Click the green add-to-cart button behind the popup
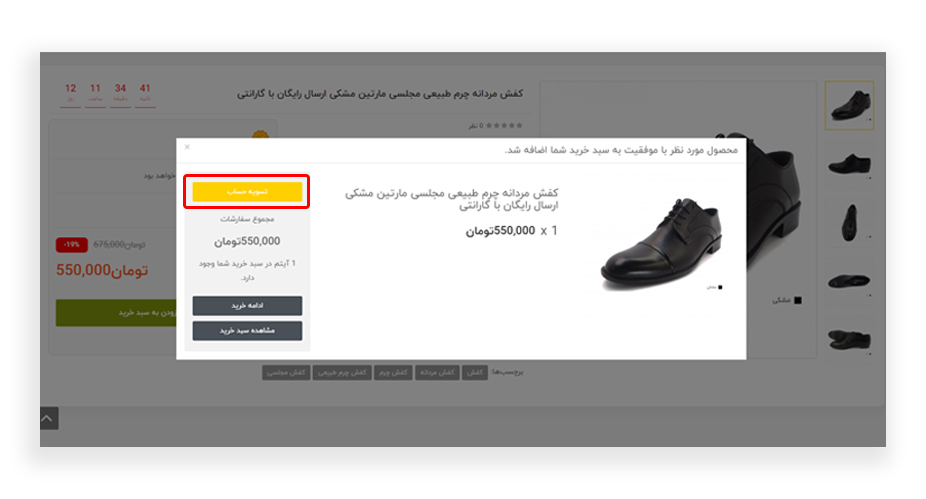This screenshot has height=499, width=926. tap(116, 312)
